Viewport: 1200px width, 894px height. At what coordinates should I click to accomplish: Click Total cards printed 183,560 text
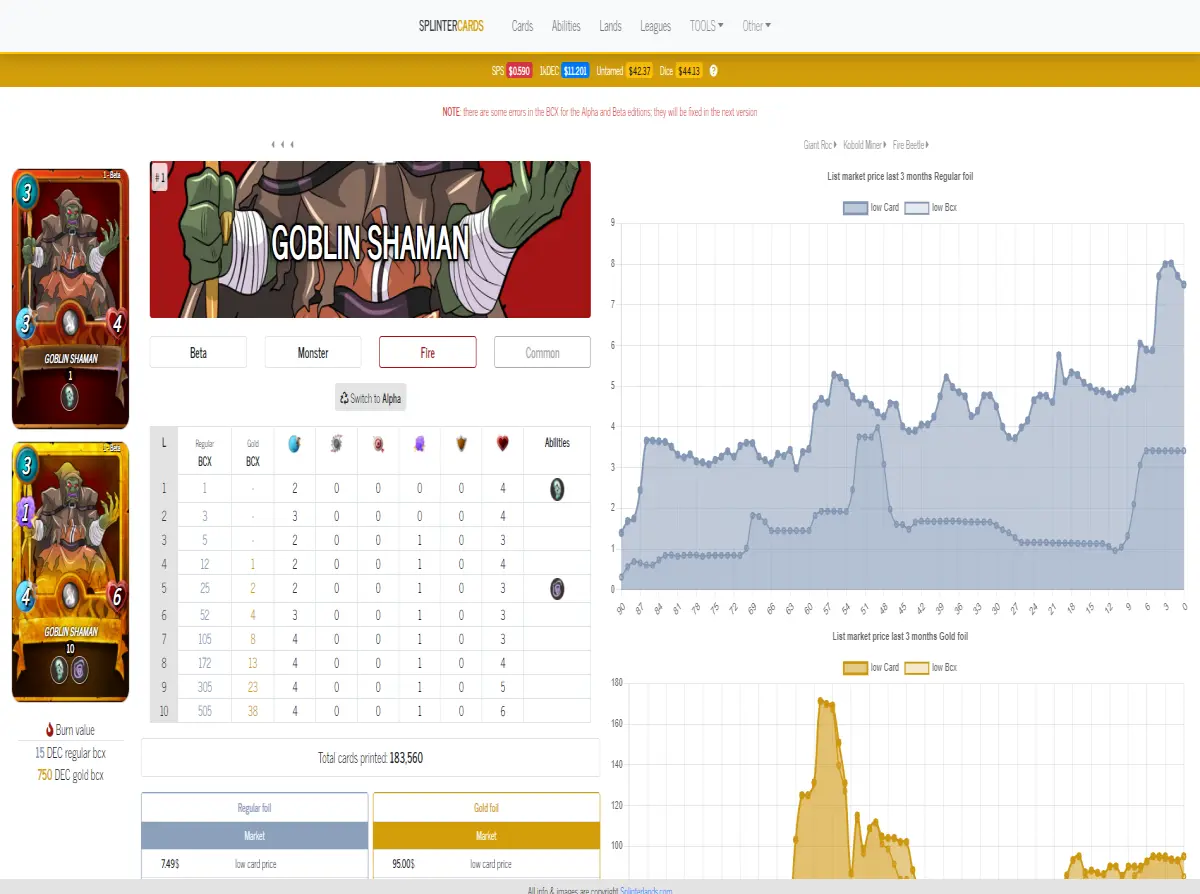[370, 758]
